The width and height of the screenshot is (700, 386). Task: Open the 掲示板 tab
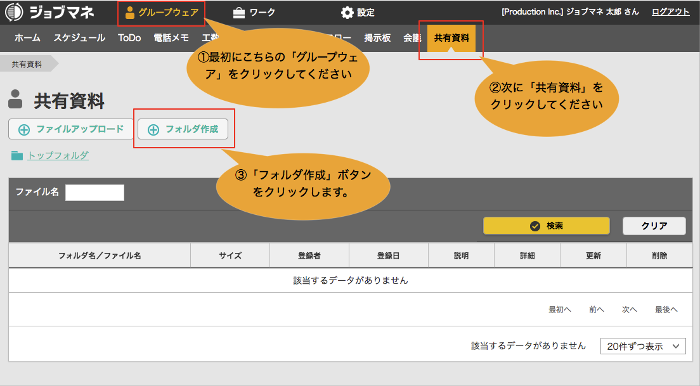pyautogui.click(x=377, y=38)
